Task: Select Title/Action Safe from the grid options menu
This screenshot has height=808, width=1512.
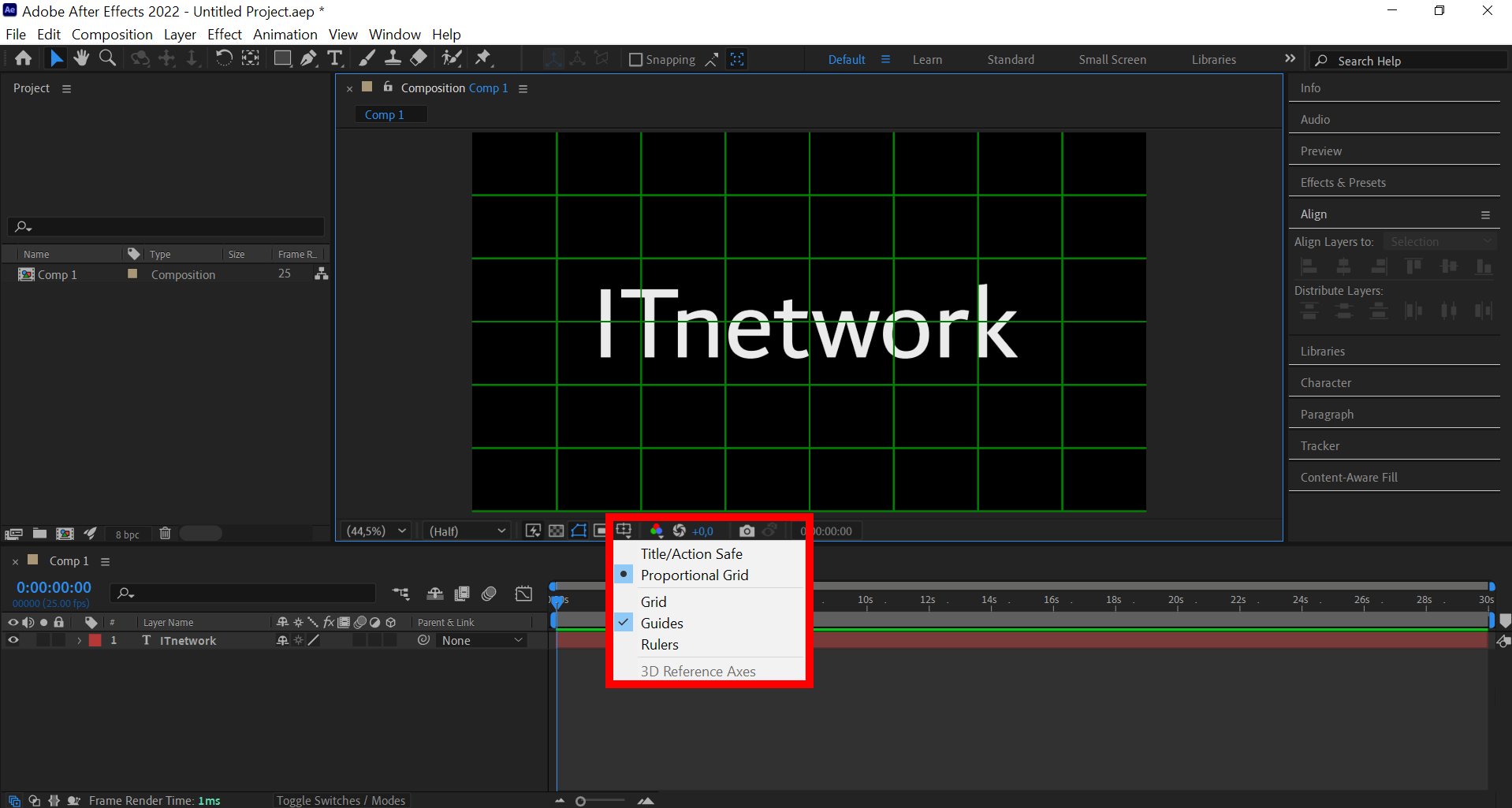Action: (691, 553)
